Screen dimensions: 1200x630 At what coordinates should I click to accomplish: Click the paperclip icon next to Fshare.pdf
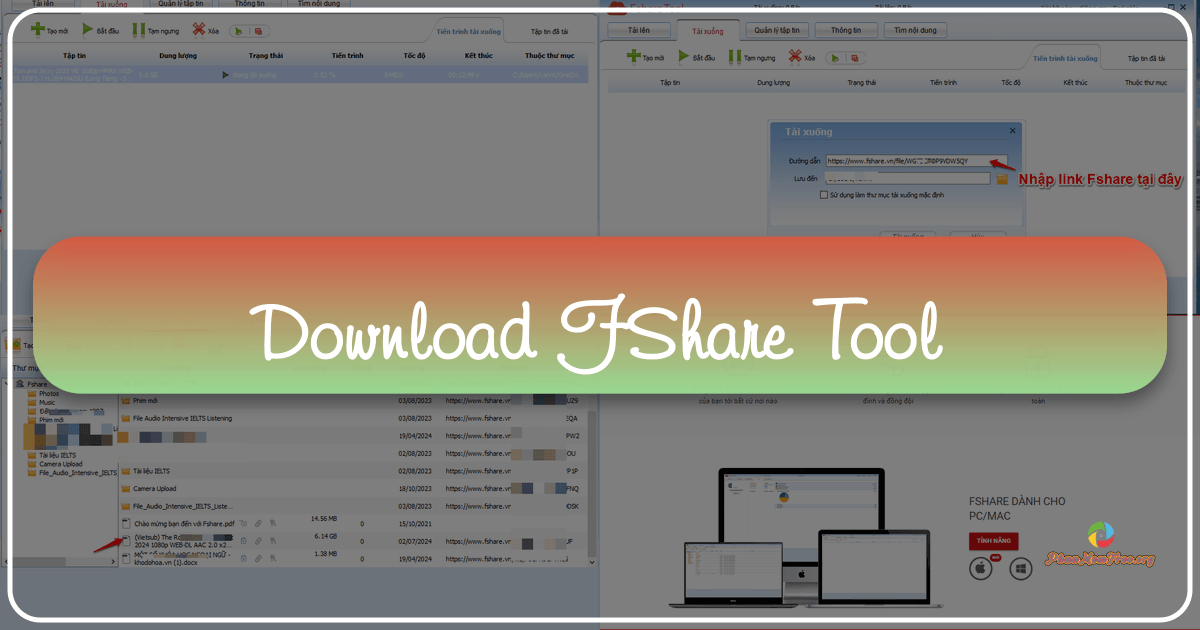click(x=258, y=524)
